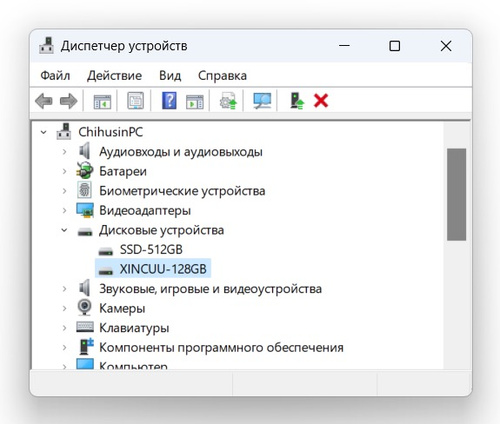This screenshot has width=500, height=424.
Task: Click the Forward arrow toolbar icon
Action: [69, 101]
